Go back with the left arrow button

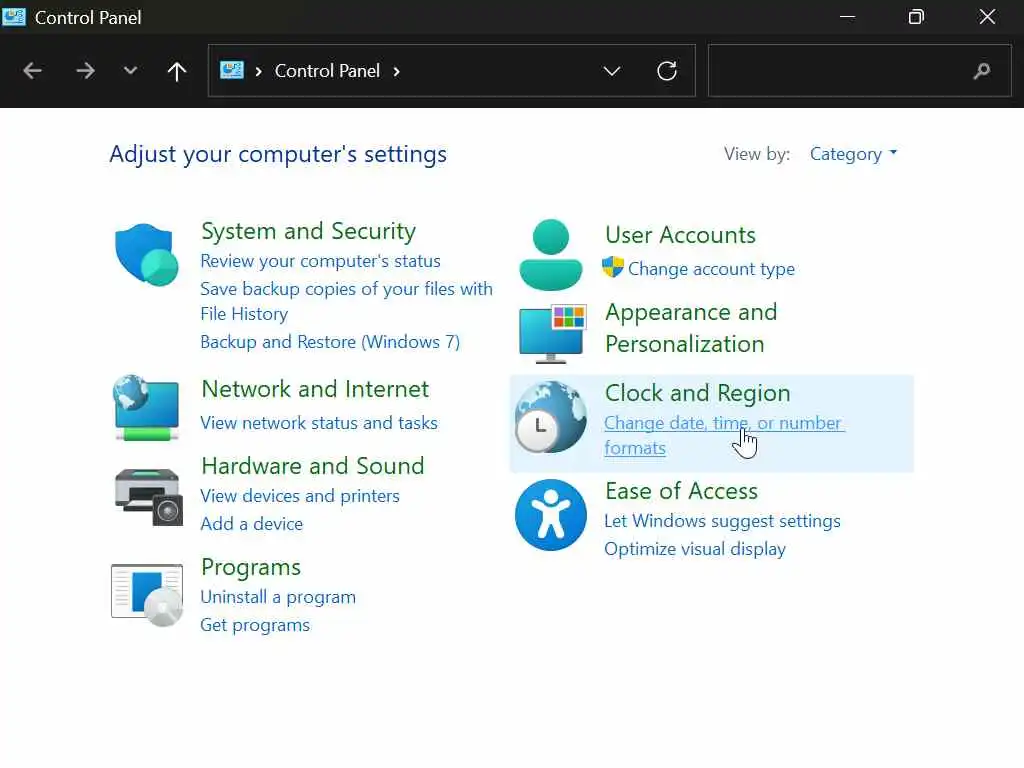[32, 71]
